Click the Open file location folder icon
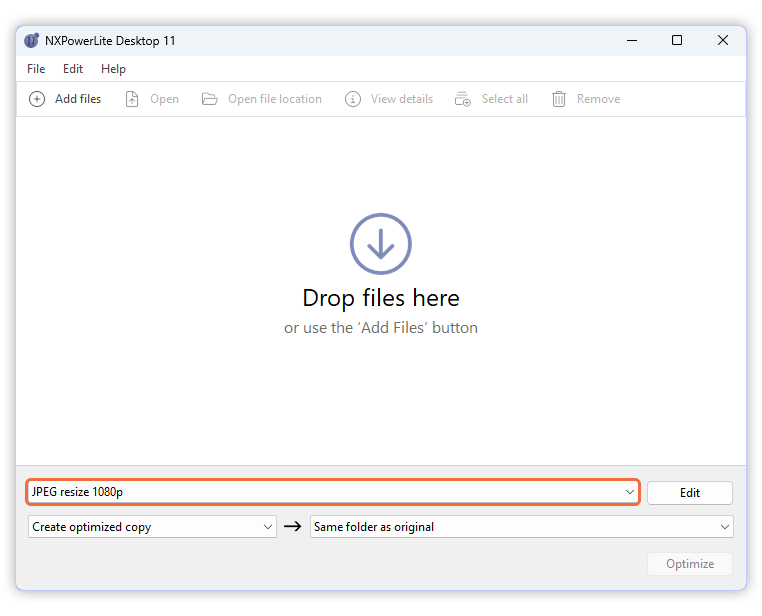 point(209,99)
